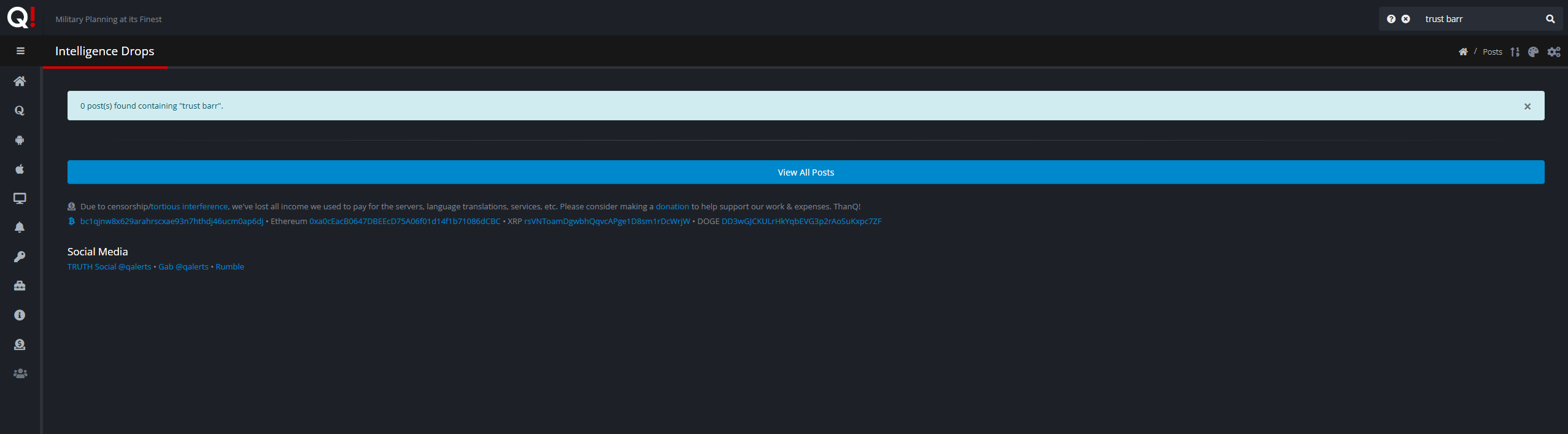
Task: Open the toolbox sidebar icon
Action: click(x=20, y=285)
